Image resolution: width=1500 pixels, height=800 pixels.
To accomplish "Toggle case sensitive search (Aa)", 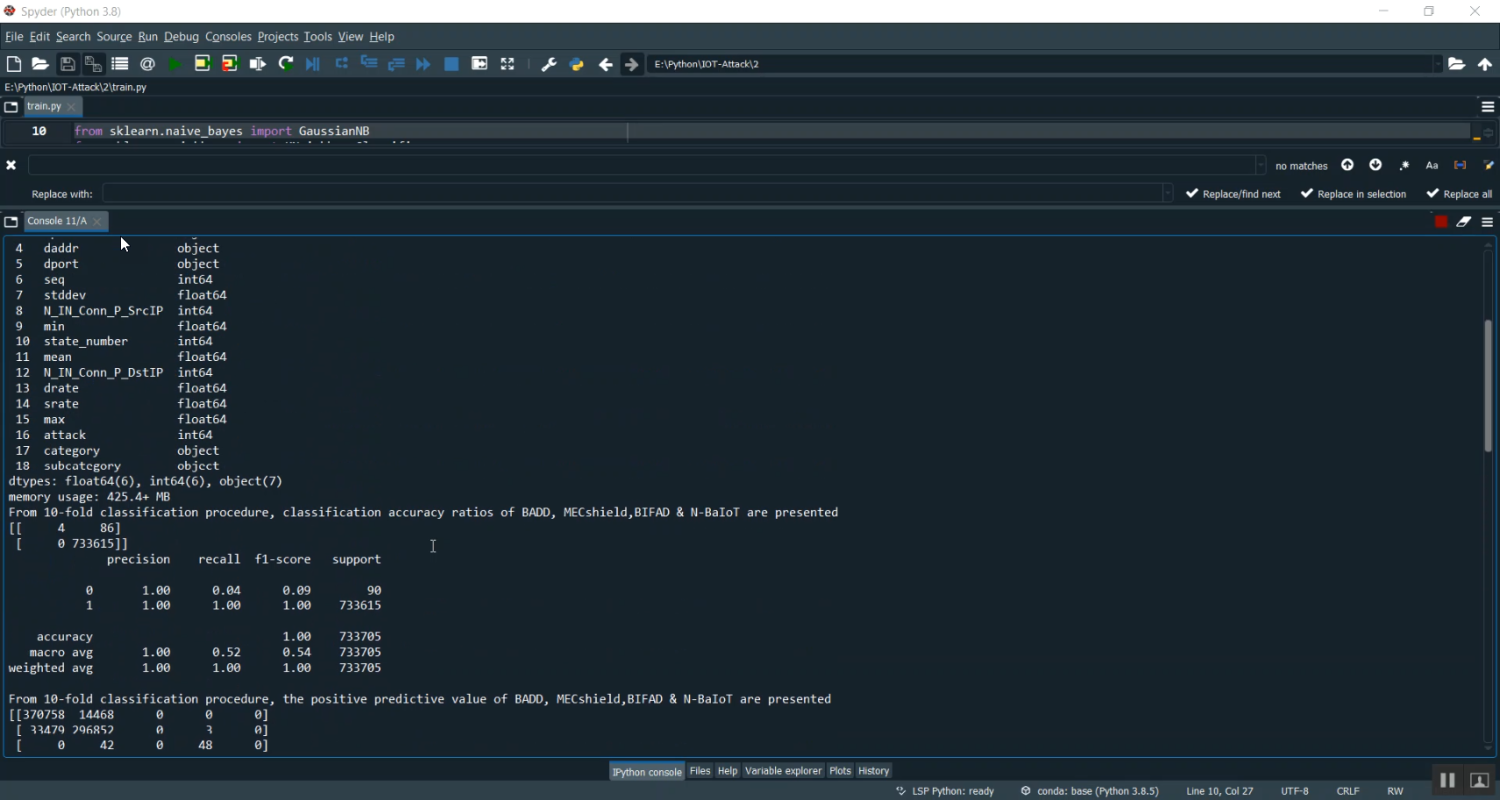I will coord(1432,165).
